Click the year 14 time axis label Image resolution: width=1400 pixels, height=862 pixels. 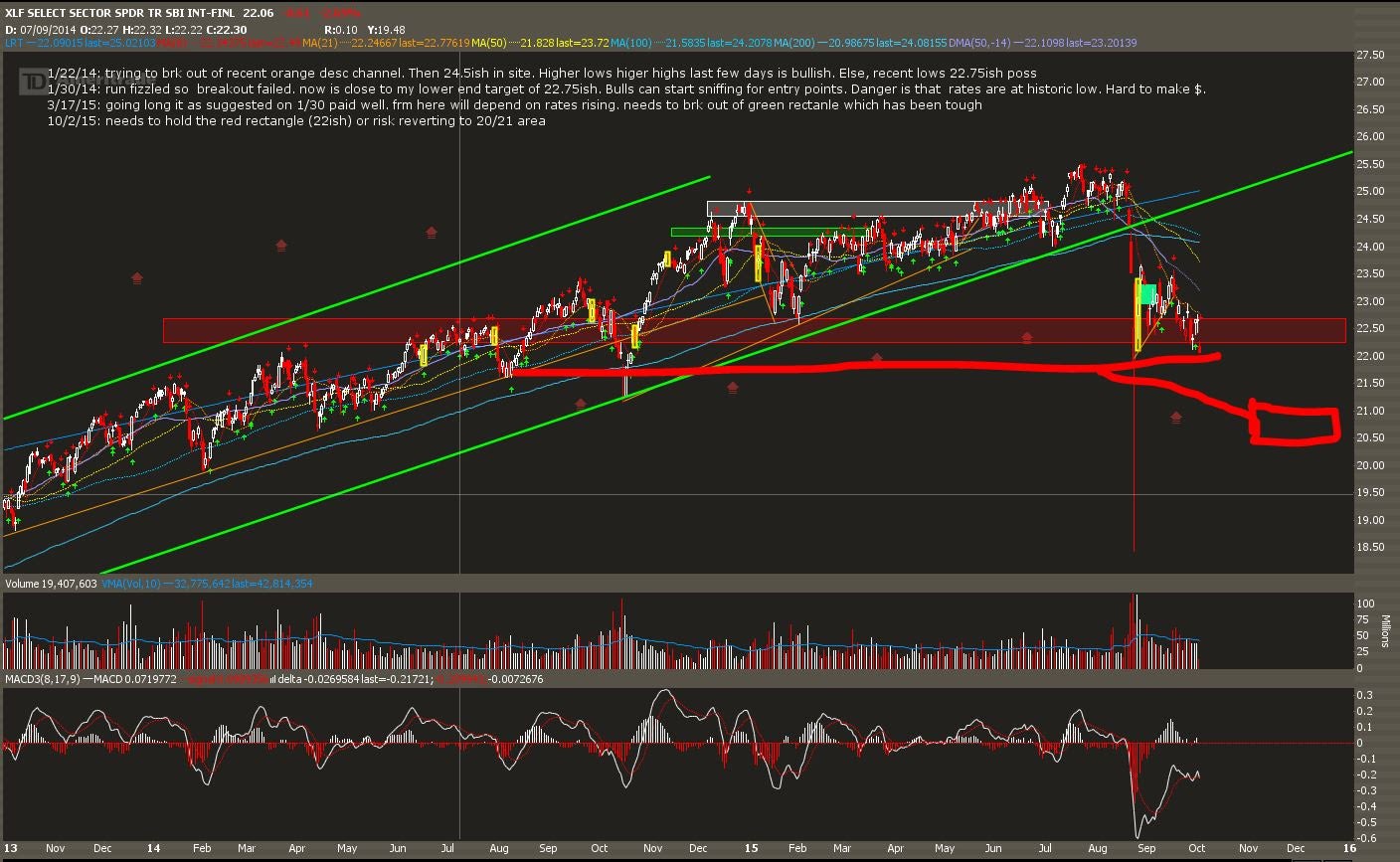[x=153, y=848]
